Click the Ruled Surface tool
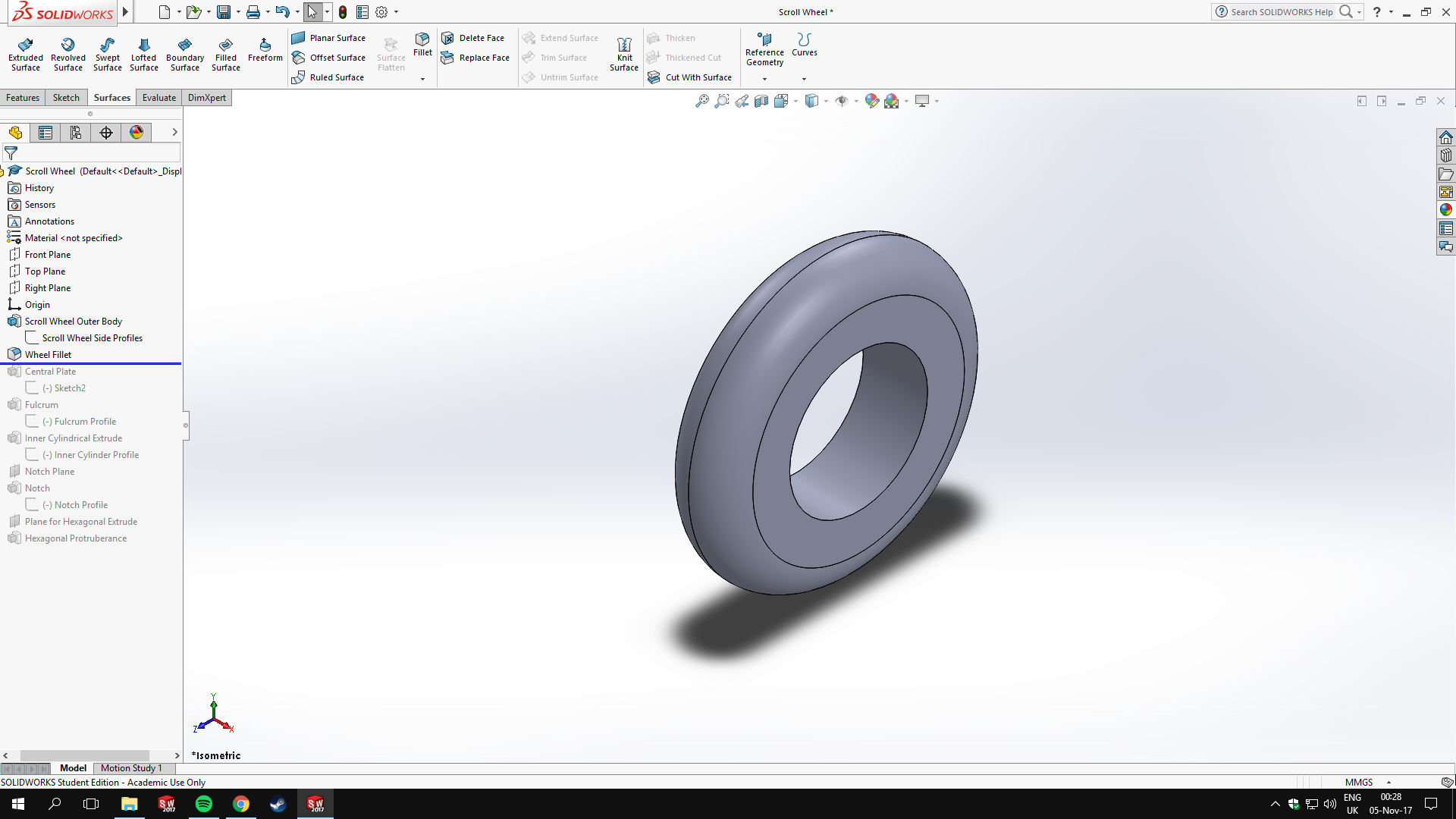Image resolution: width=1456 pixels, height=819 pixels. [x=328, y=77]
